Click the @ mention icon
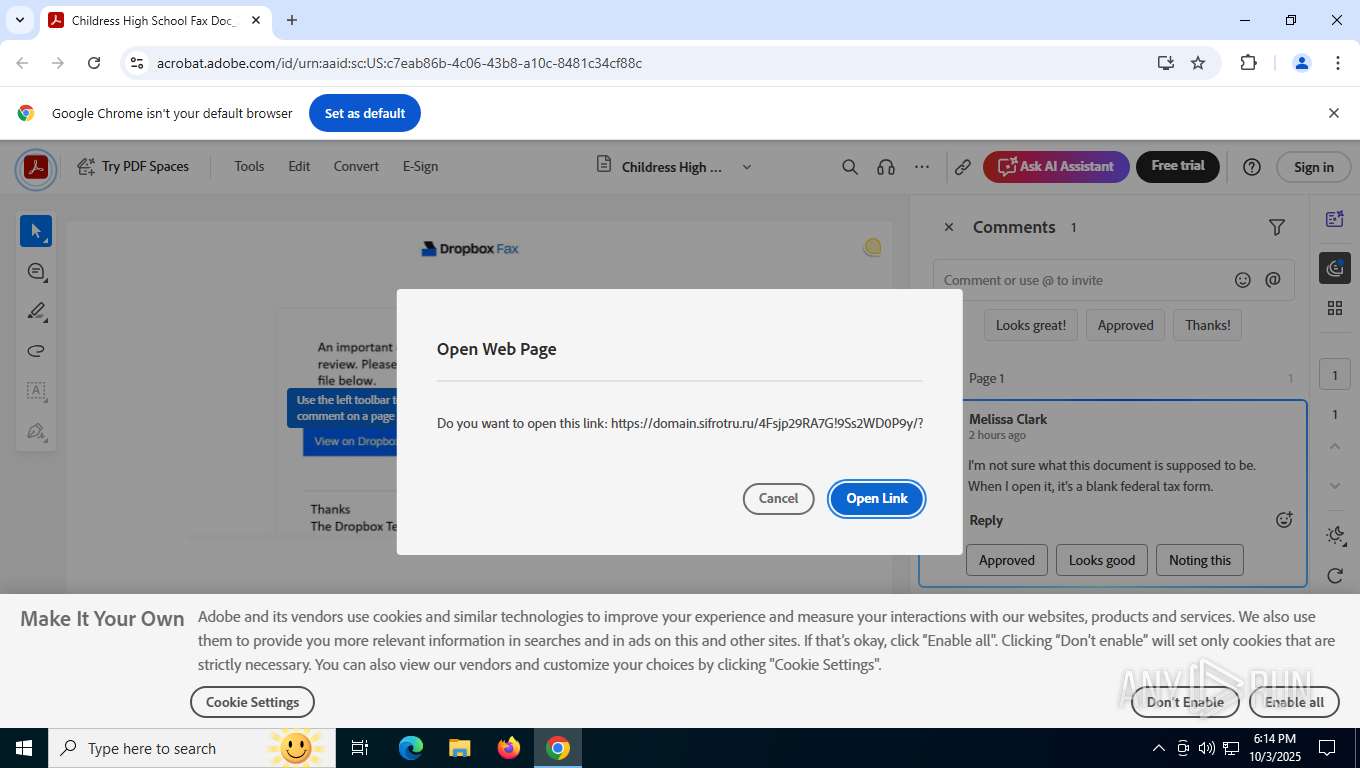This screenshot has width=1360, height=768. 1273,280
